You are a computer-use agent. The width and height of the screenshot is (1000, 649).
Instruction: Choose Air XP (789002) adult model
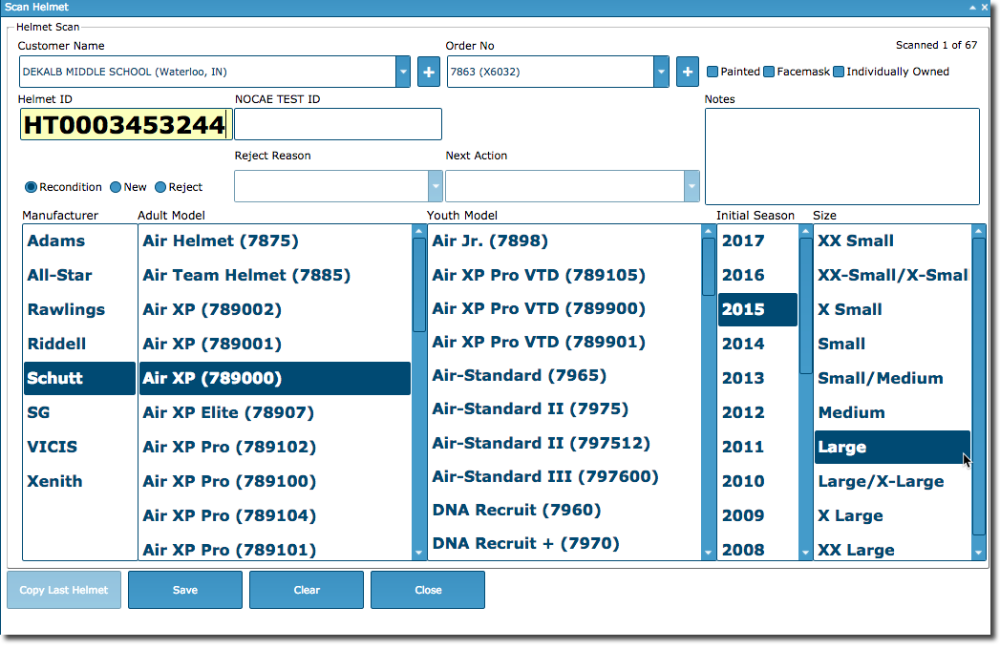click(275, 310)
